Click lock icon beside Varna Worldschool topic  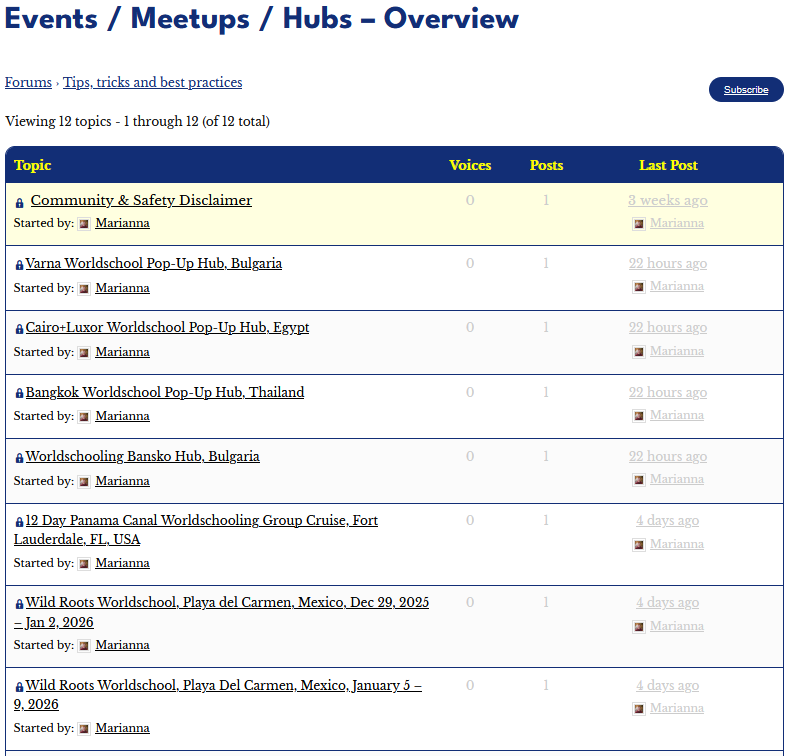tap(19, 265)
